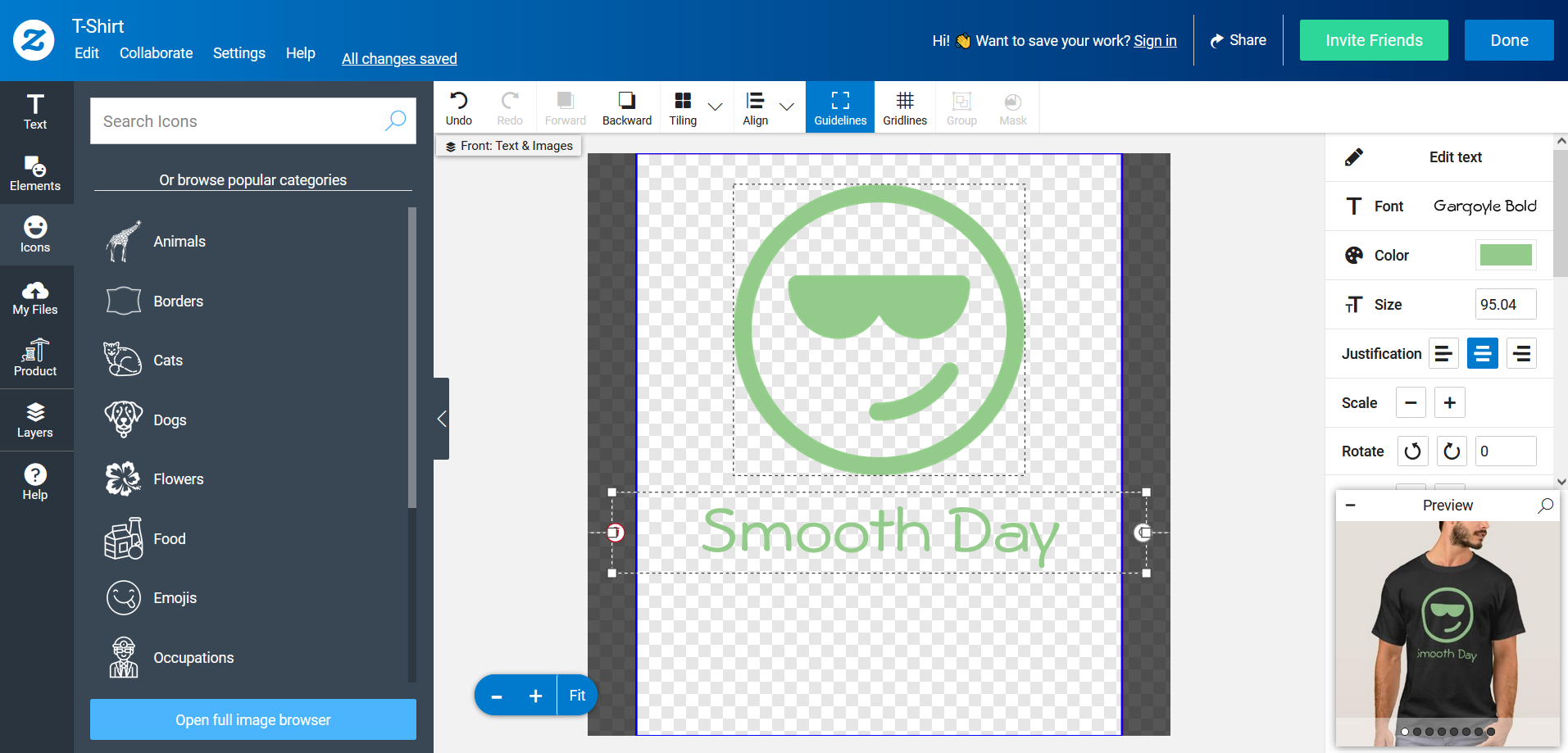Open the green text color swatch
This screenshot has height=753, width=1568.
click(x=1505, y=255)
